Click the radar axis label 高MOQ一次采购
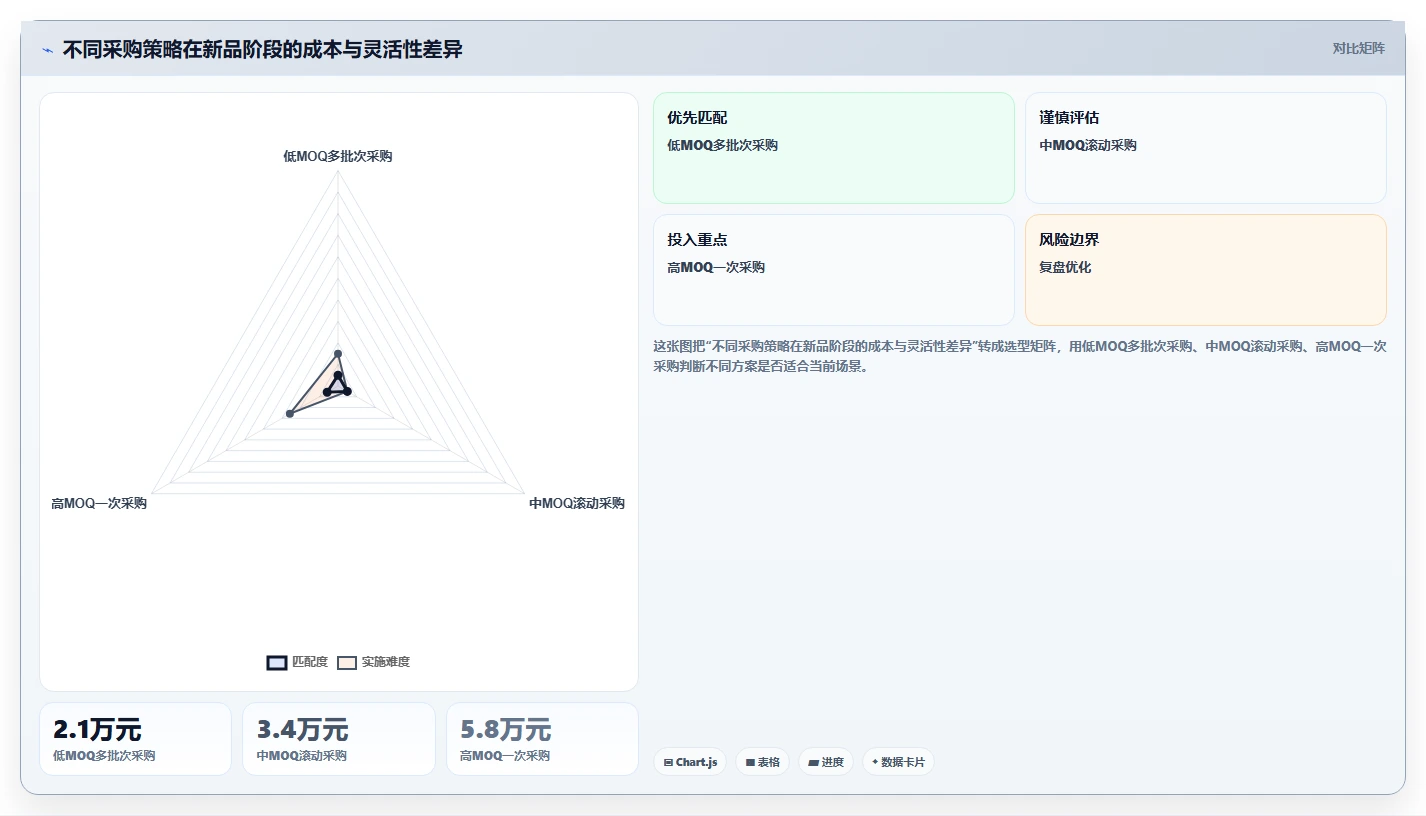This screenshot has height=816, width=1426. click(99, 503)
